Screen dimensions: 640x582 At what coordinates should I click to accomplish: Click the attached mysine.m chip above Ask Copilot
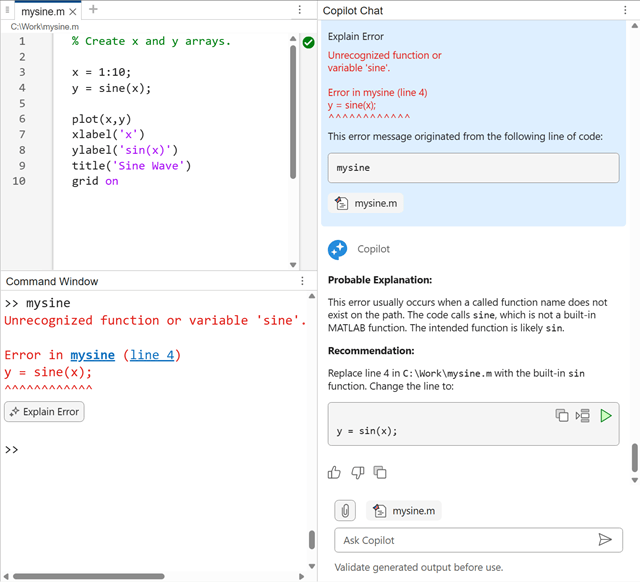tap(404, 510)
